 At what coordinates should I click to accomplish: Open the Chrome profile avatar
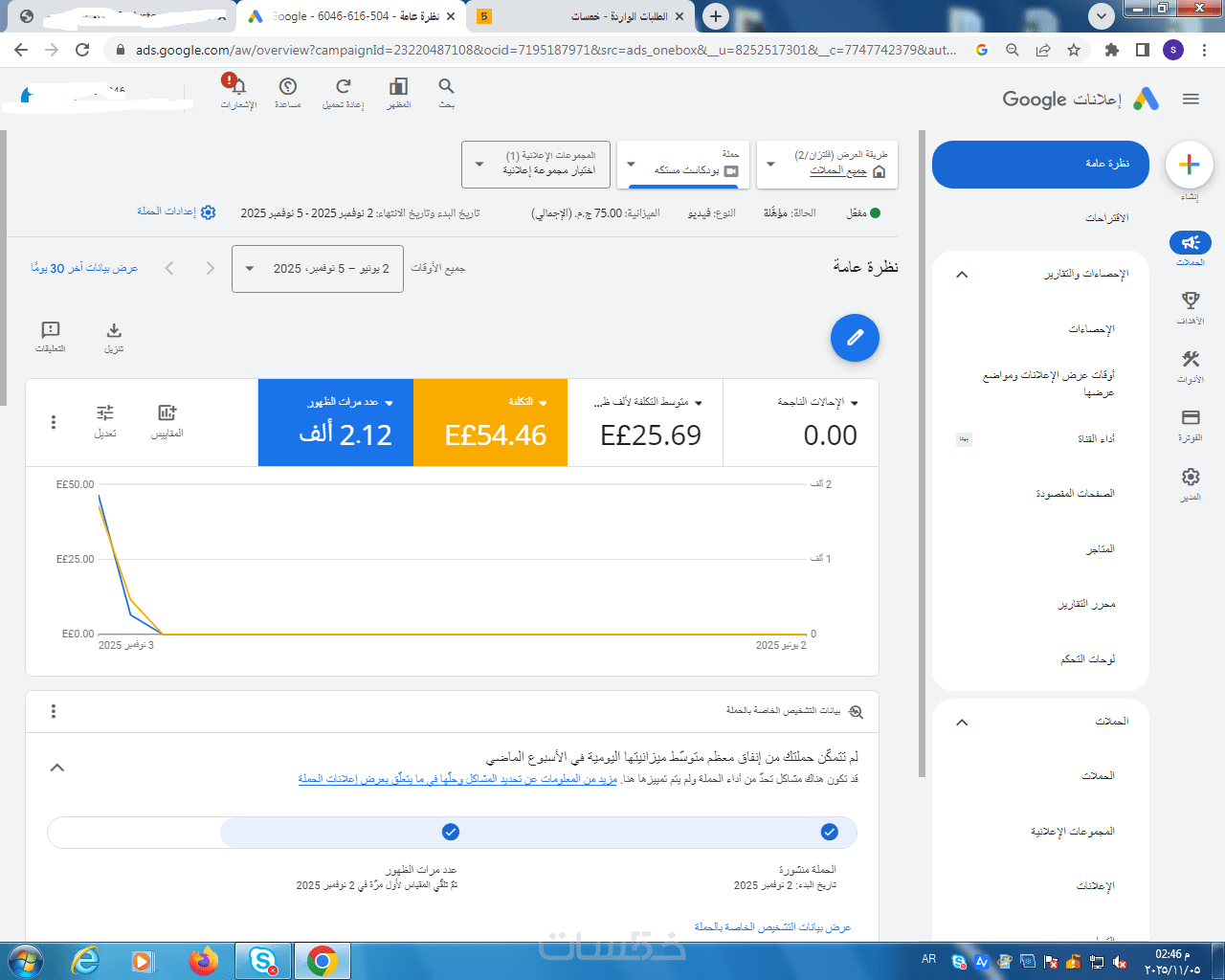pos(1173,50)
